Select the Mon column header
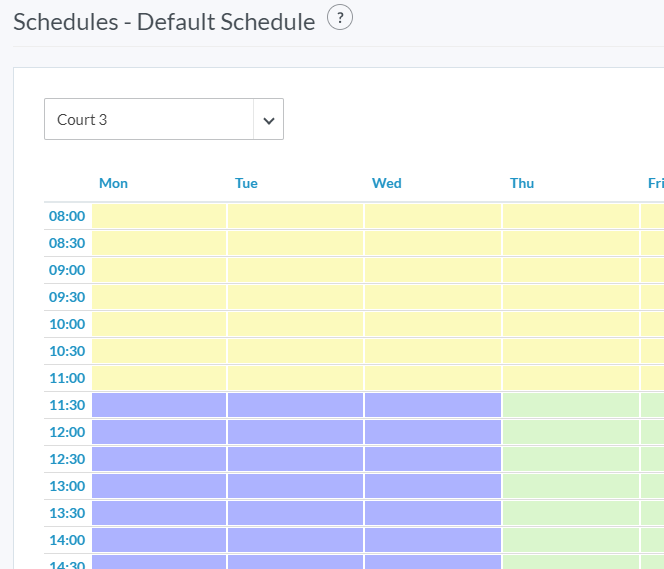 113,183
